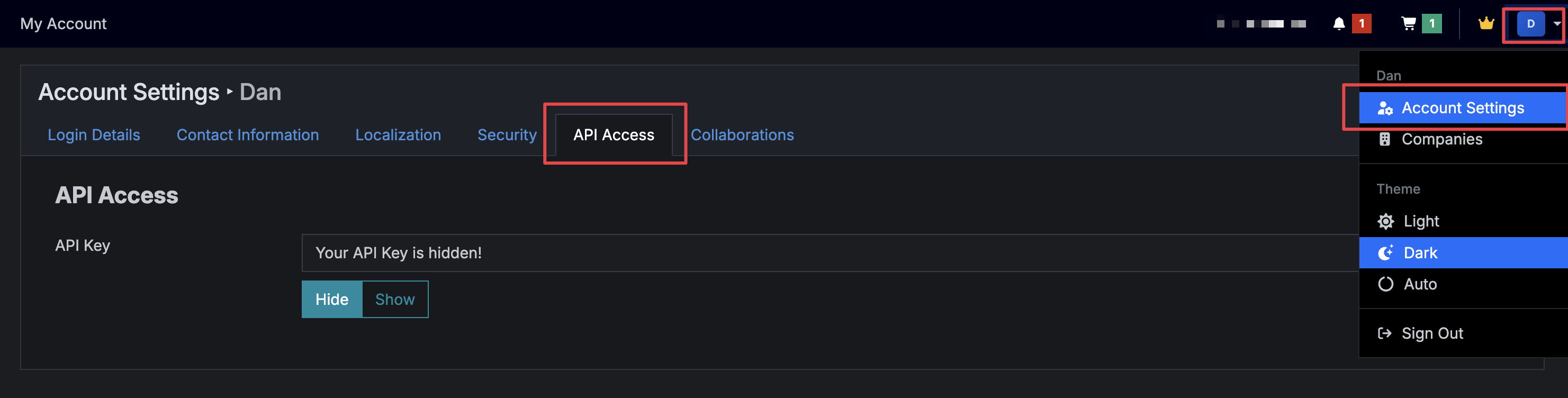Toggle API key visibility to Hide
The height and width of the screenshot is (398, 1568).
pos(332,300)
